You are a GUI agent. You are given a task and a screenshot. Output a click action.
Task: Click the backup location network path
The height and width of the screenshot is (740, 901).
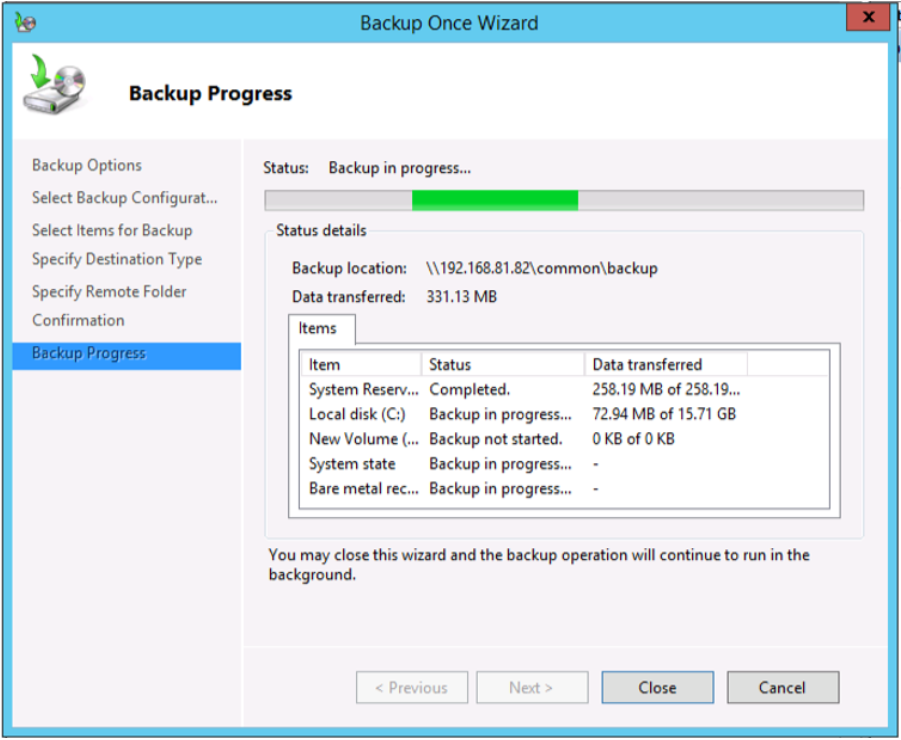(x=543, y=269)
